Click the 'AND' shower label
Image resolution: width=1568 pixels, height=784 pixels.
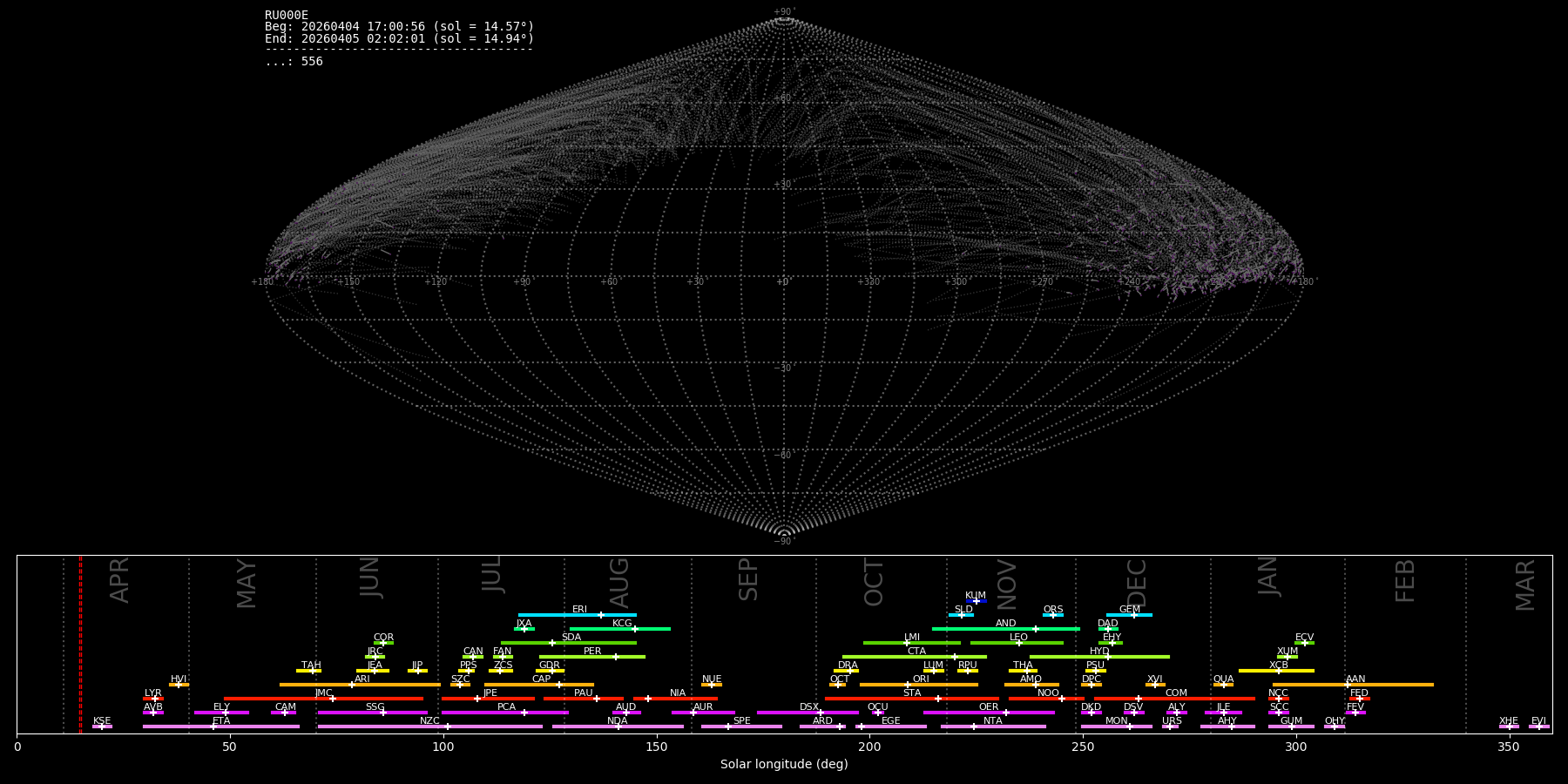(1006, 624)
